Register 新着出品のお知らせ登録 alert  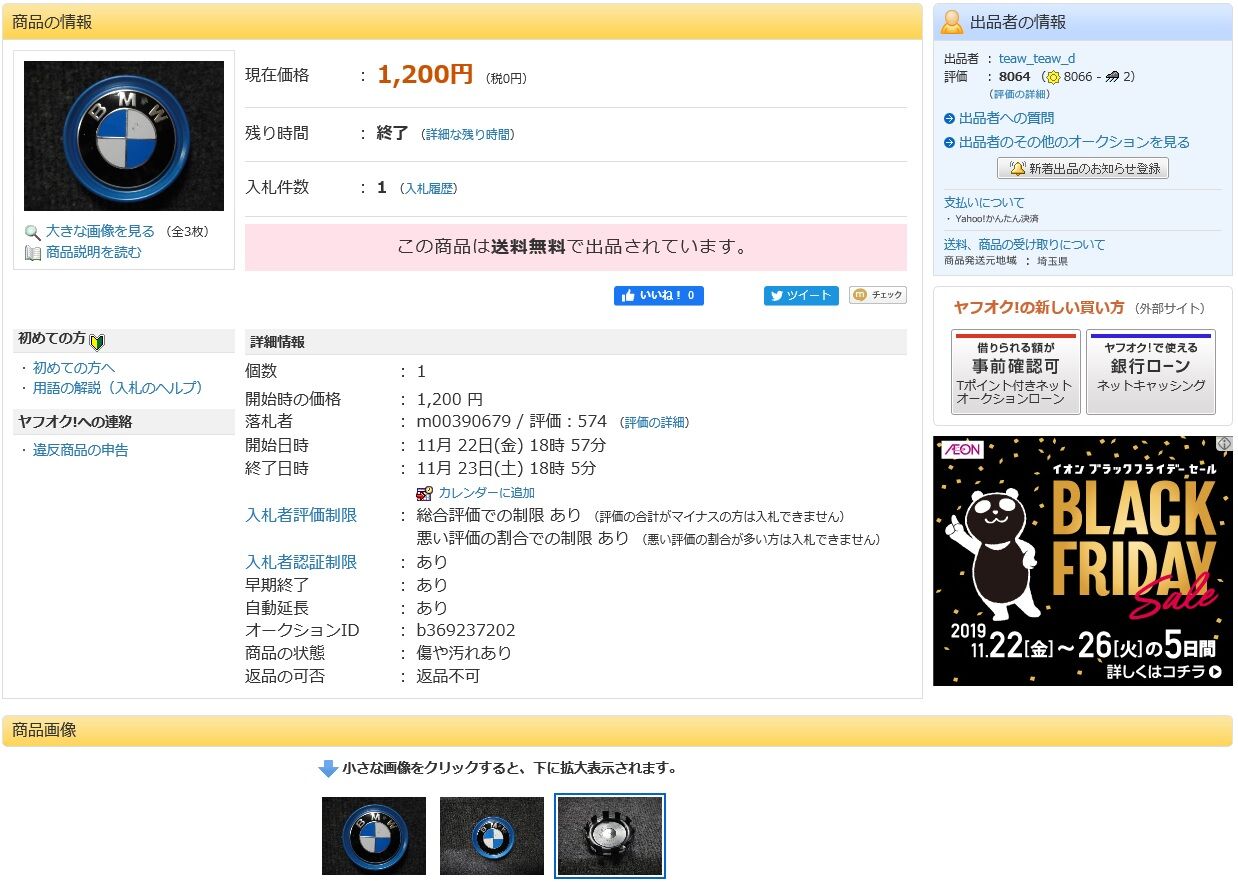click(x=1083, y=169)
